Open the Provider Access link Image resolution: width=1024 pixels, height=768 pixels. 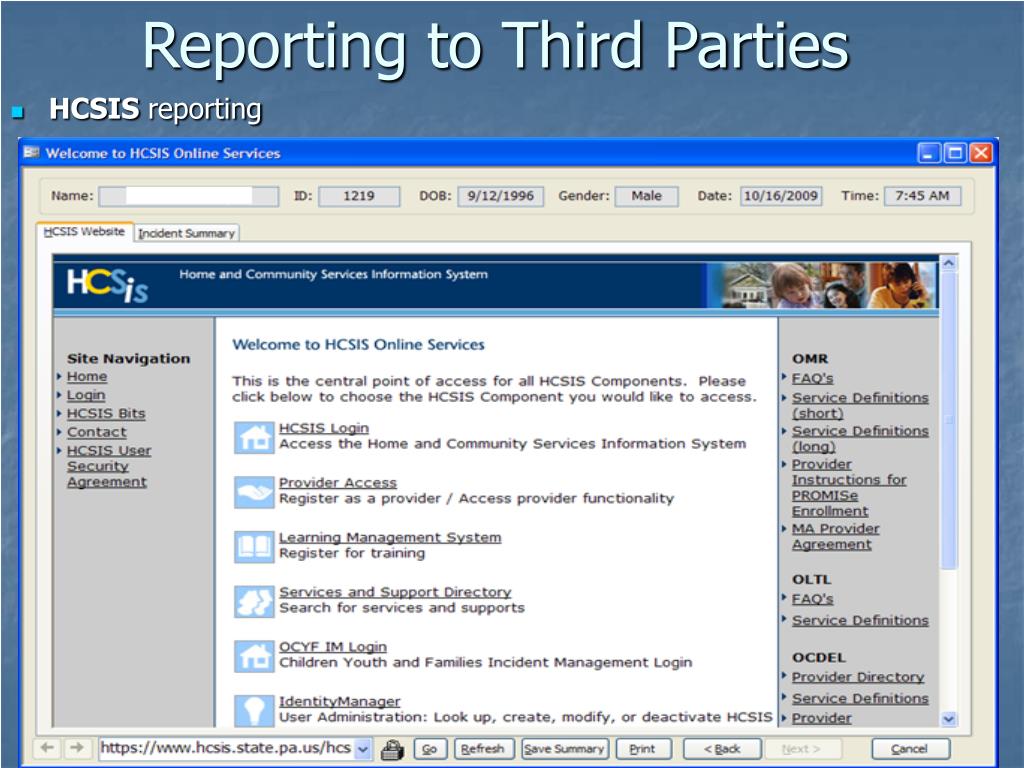click(338, 483)
